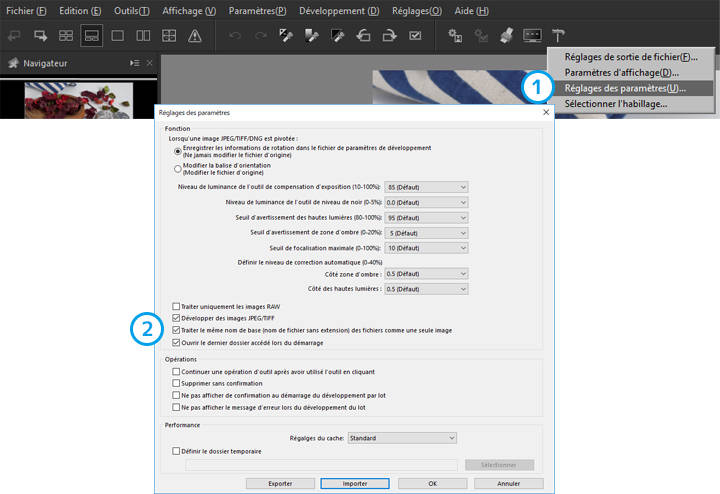Click the hammer settings tool icon
This screenshot has height=494, width=720.
coord(558,36)
